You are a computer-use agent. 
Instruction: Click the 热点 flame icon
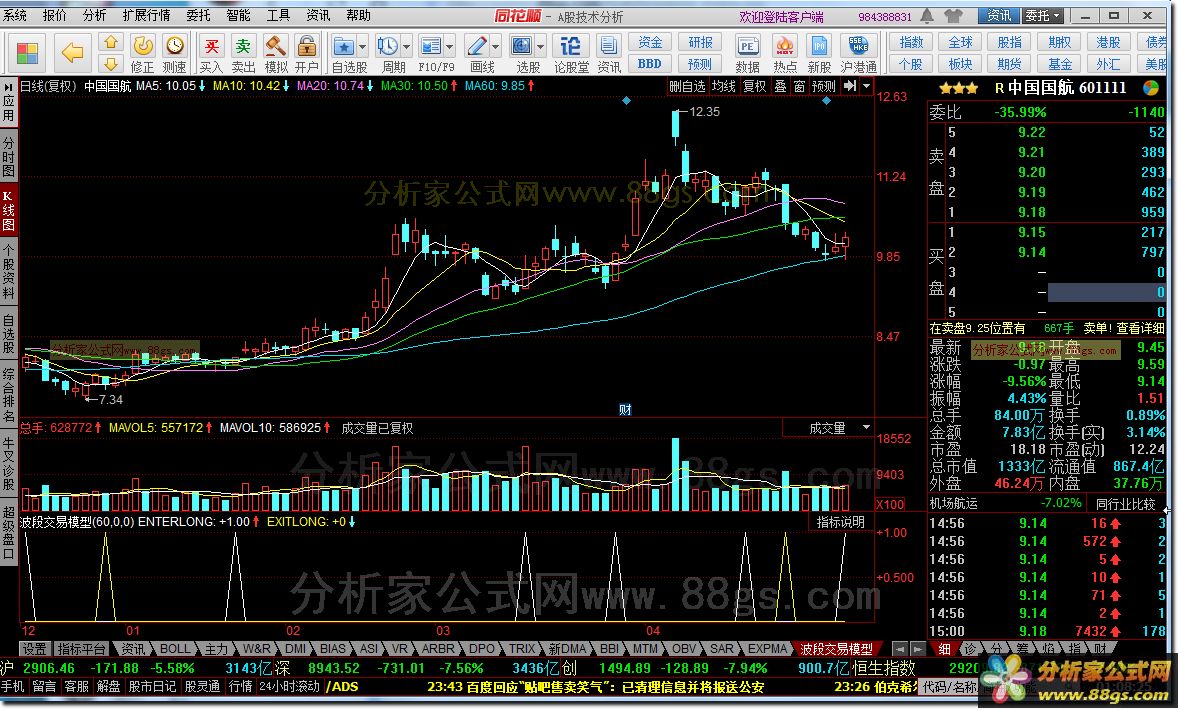pyautogui.click(x=784, y=47)
